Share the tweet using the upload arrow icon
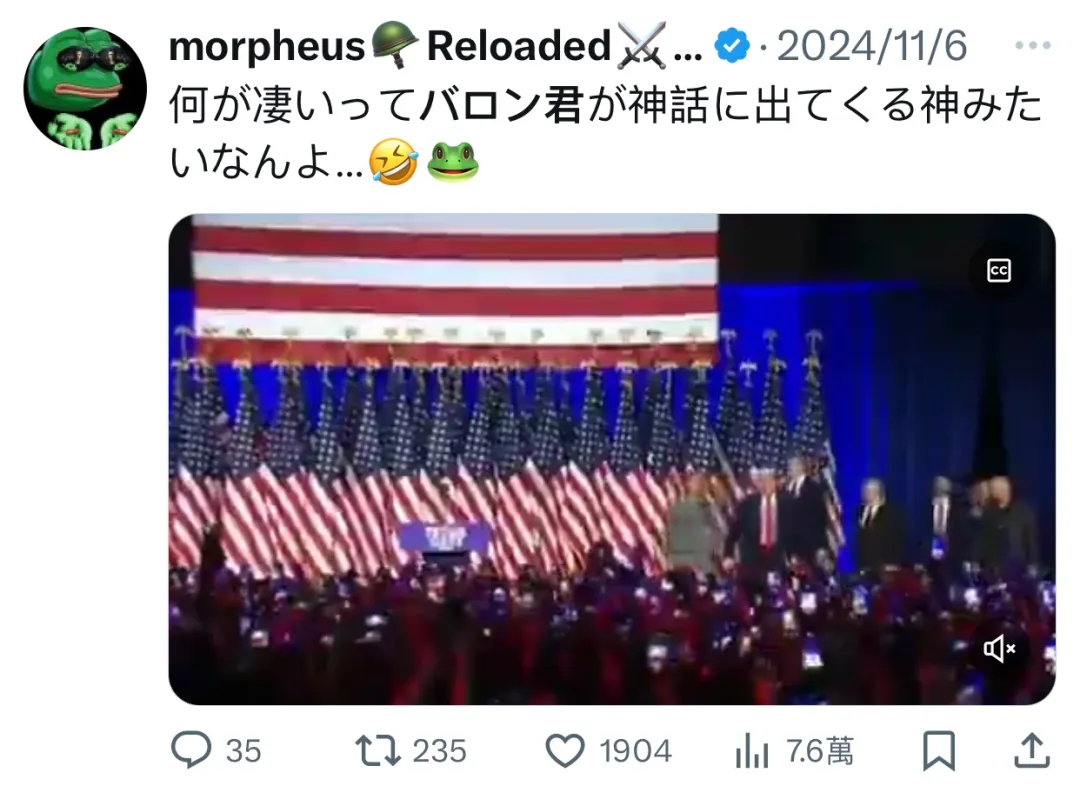This screenshot has width=1080, height=786. pyautogui.click(x=1032, y=751)
